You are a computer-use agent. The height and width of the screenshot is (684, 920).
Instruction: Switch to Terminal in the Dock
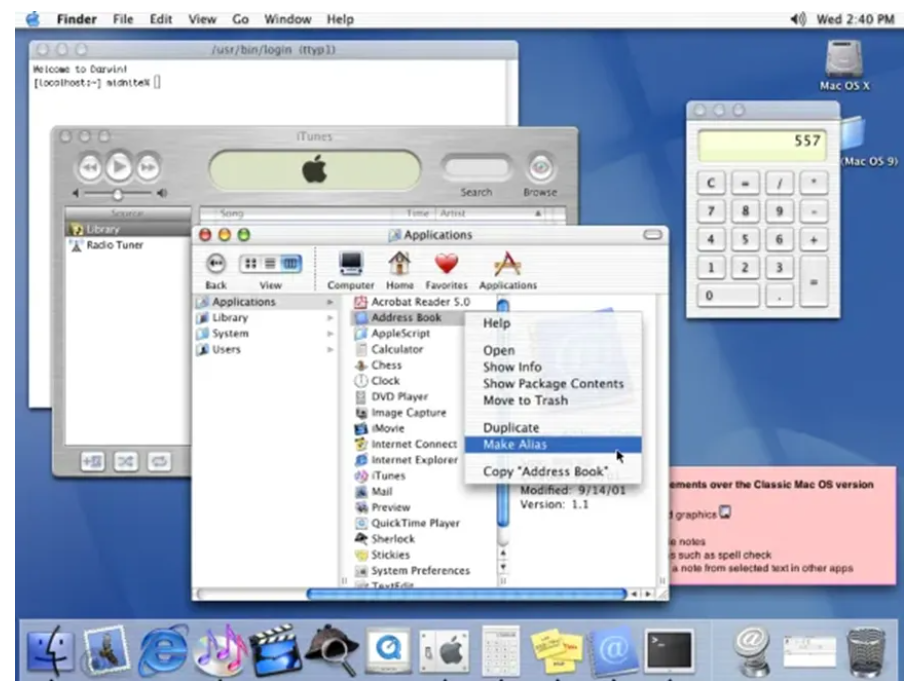pos(669,650)
